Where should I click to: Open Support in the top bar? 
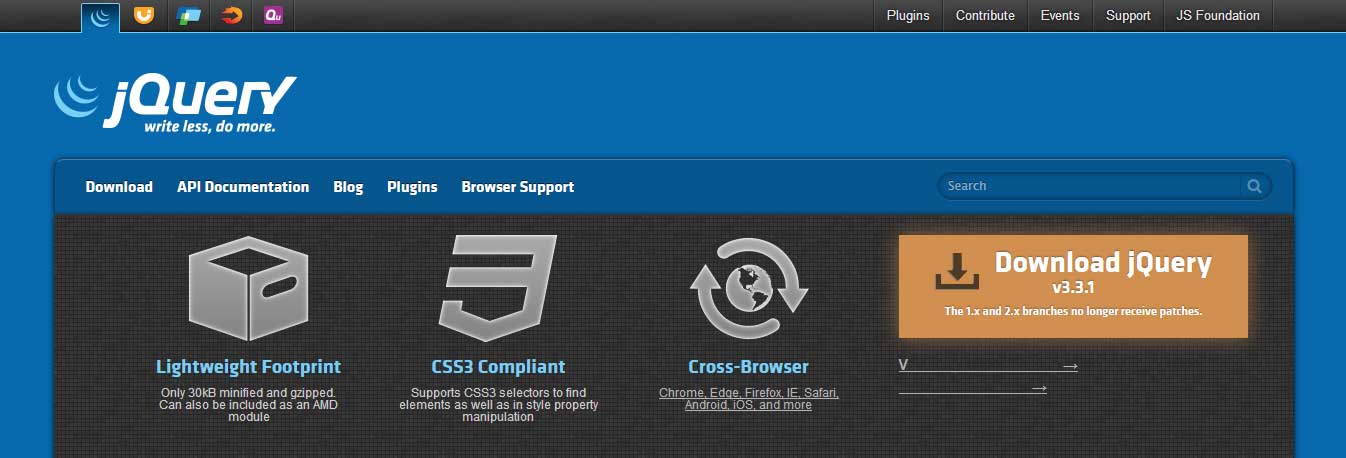(1128, 15)
